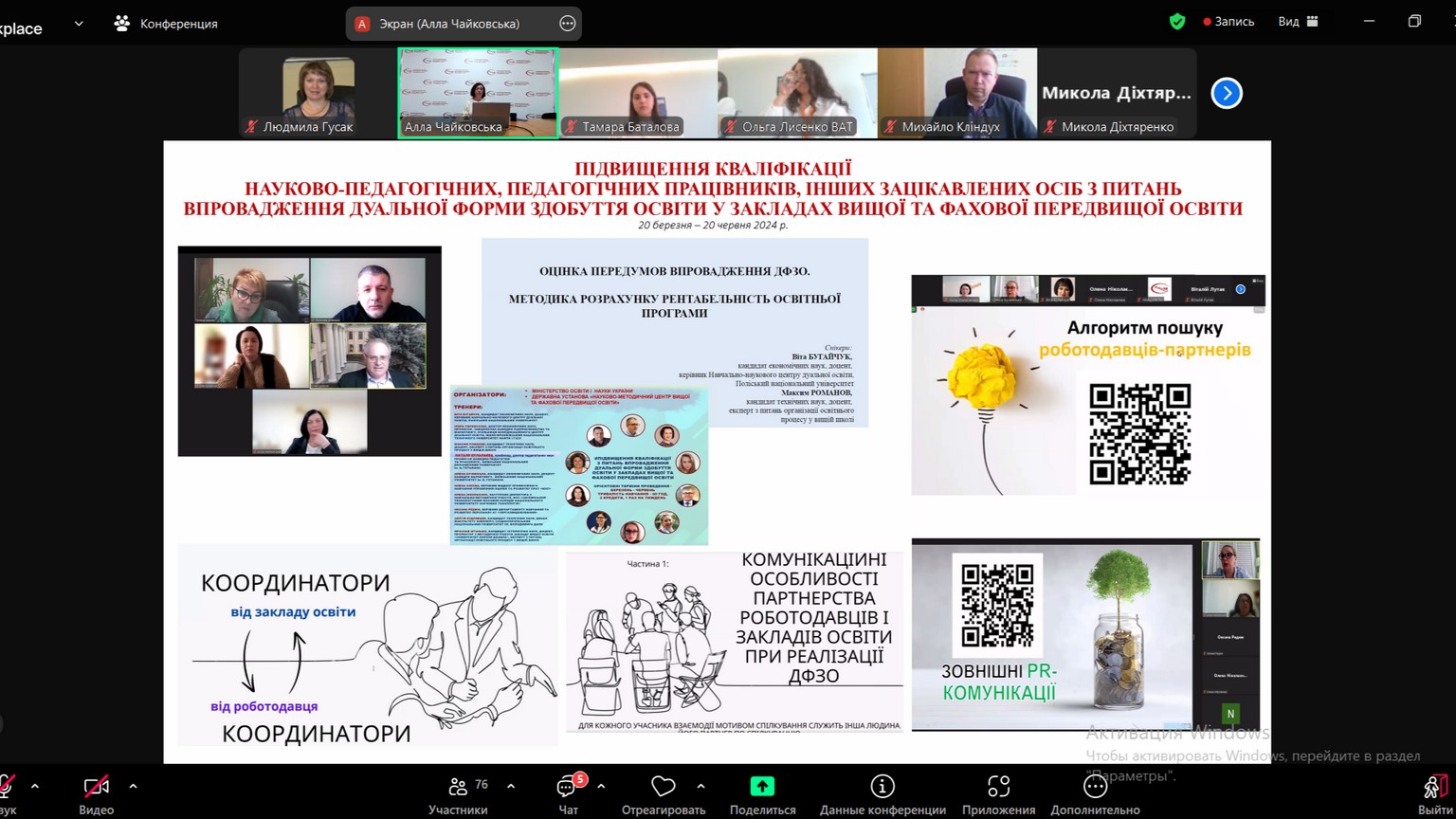Open the Apps icon

click(x=998, y=787)
